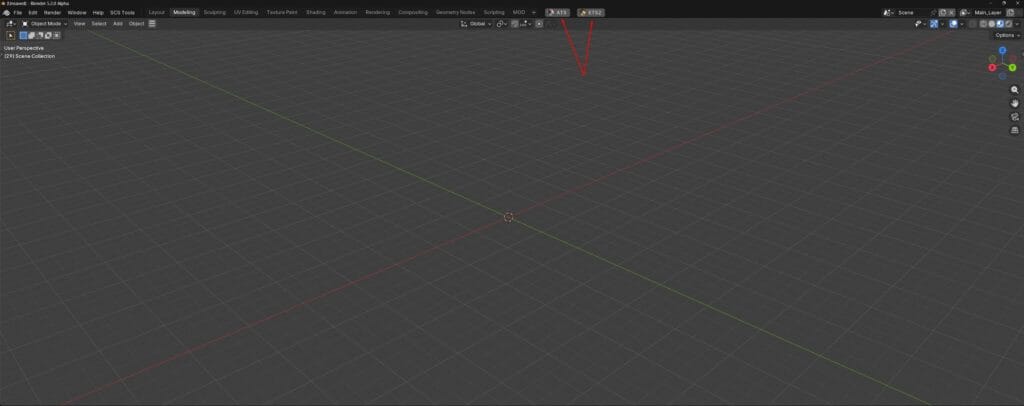Open the Rendering workspace tab
Viewport: 1024px width, 406px height.
point(377,12)
